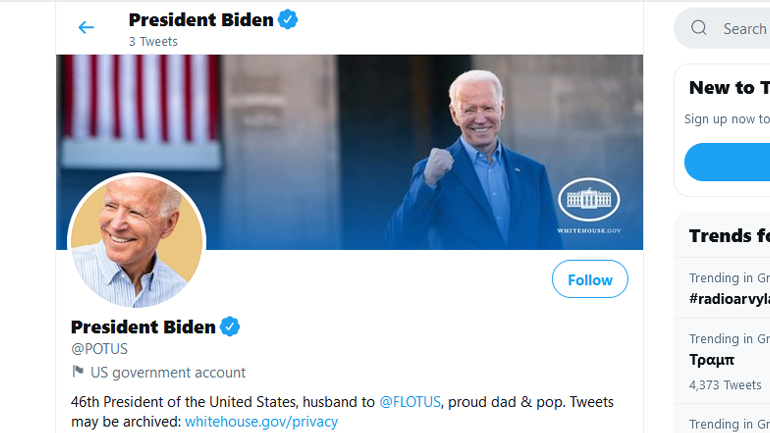Click the US government account flag icon
770x433 pixels.
[78, 372]
